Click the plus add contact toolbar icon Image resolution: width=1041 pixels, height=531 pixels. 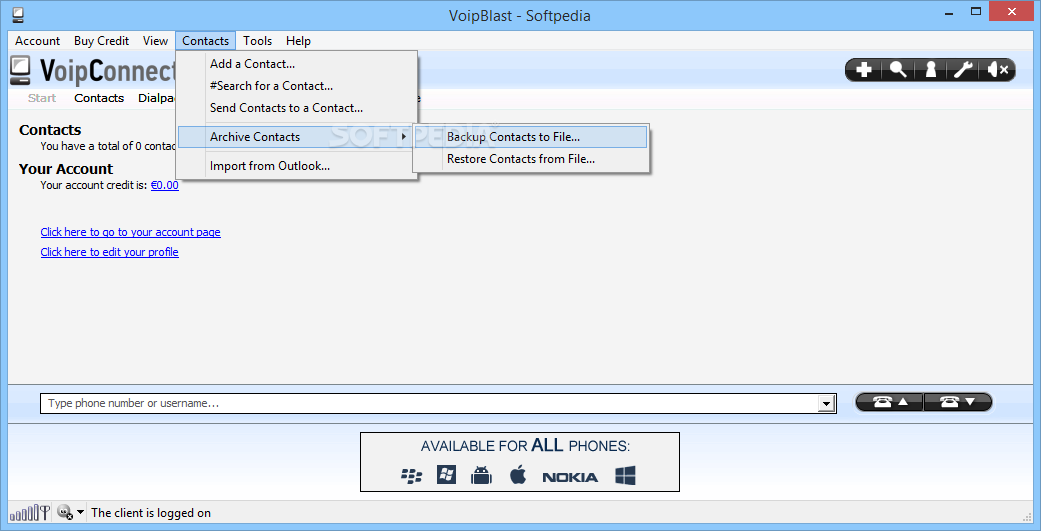click(863, 70)
